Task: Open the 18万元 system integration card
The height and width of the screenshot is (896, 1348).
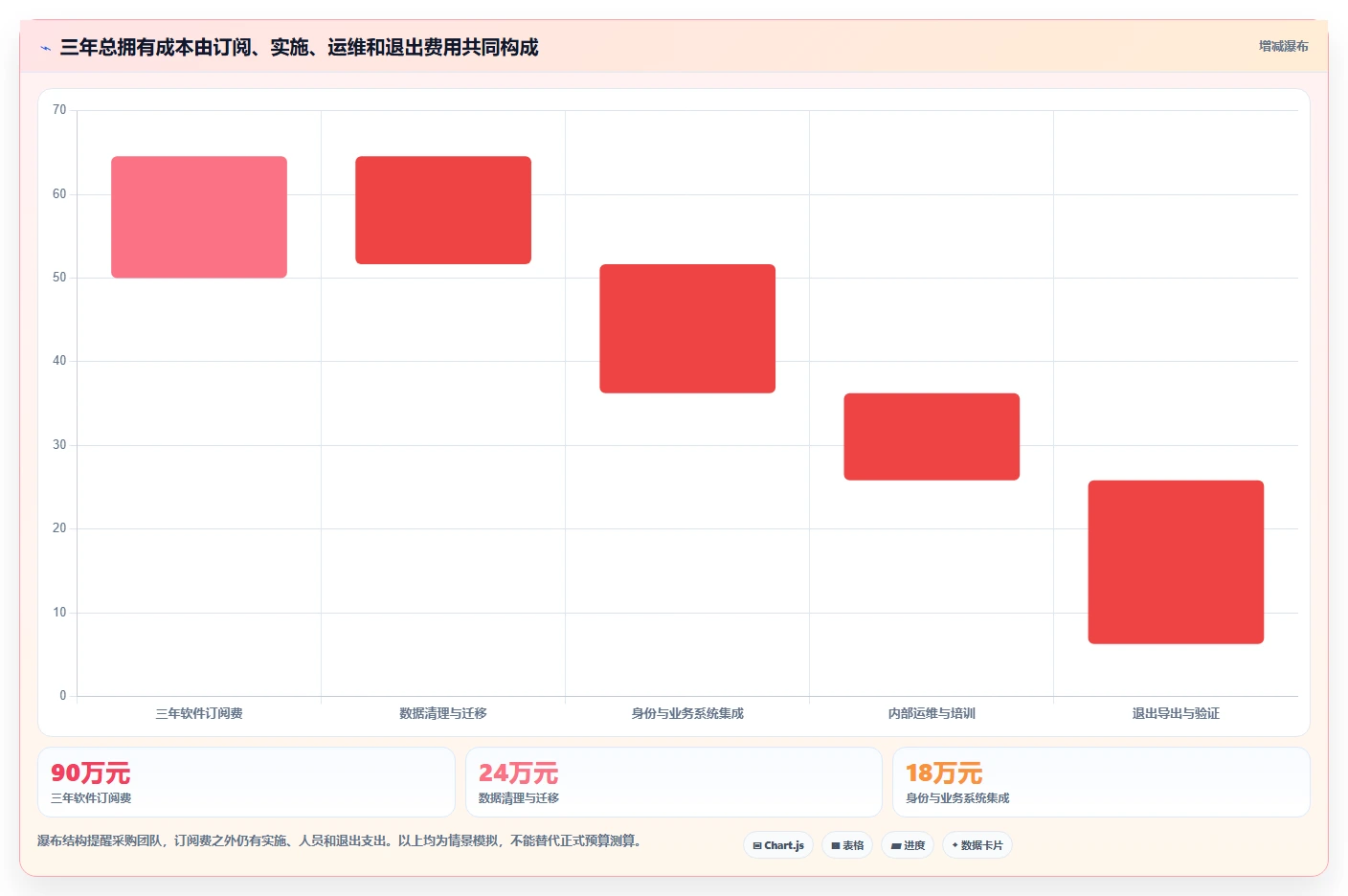Action: (x=1101, y=782)
